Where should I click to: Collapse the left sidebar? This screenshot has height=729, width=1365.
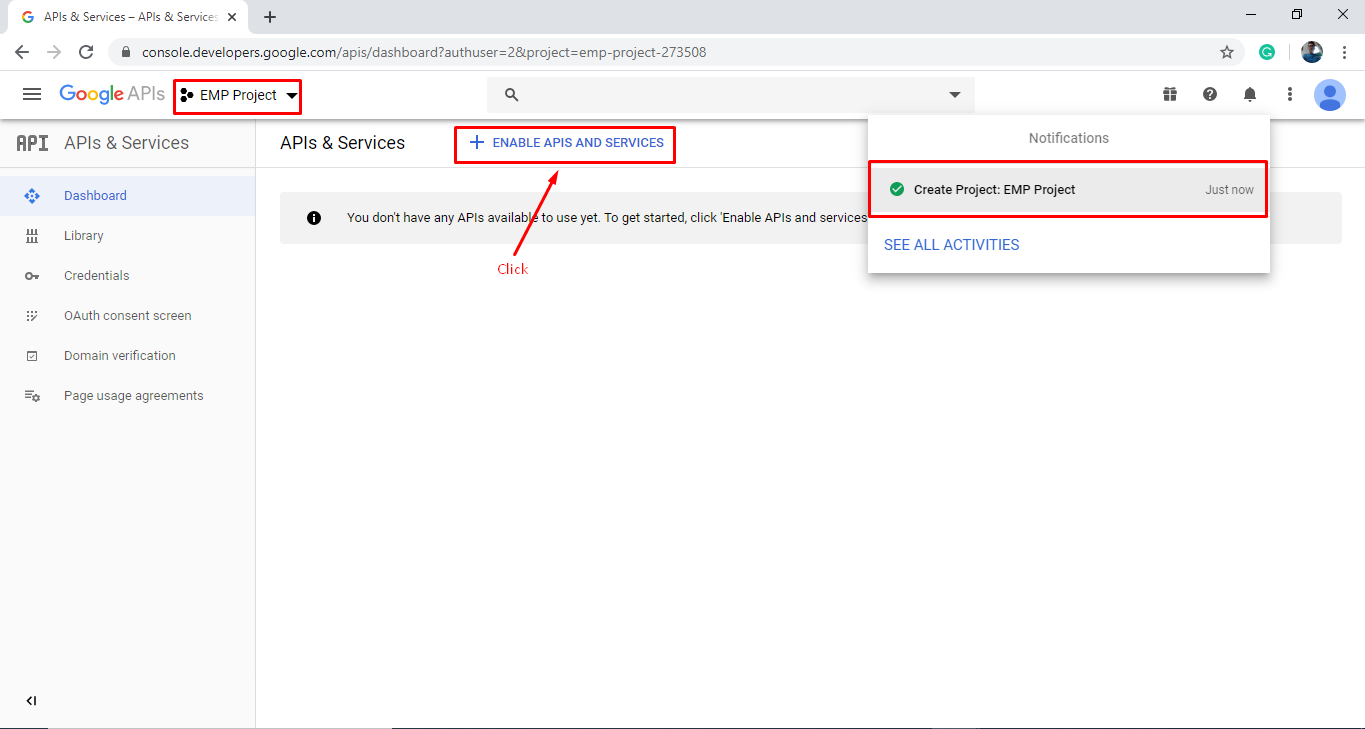(x=31, y=701)
